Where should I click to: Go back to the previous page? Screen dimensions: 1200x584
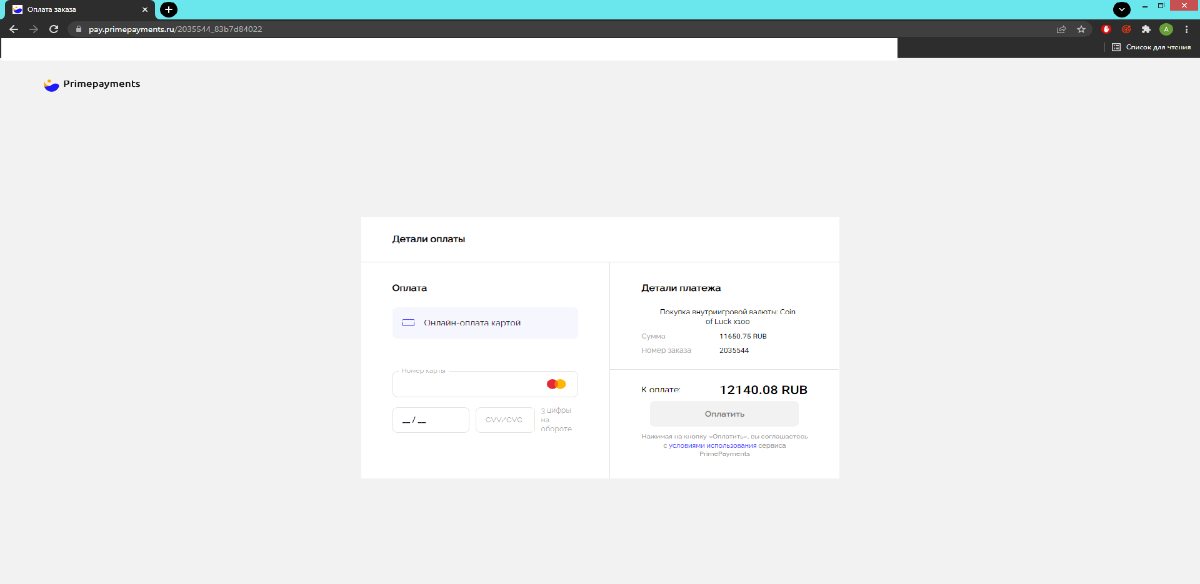tap(13, 29)
